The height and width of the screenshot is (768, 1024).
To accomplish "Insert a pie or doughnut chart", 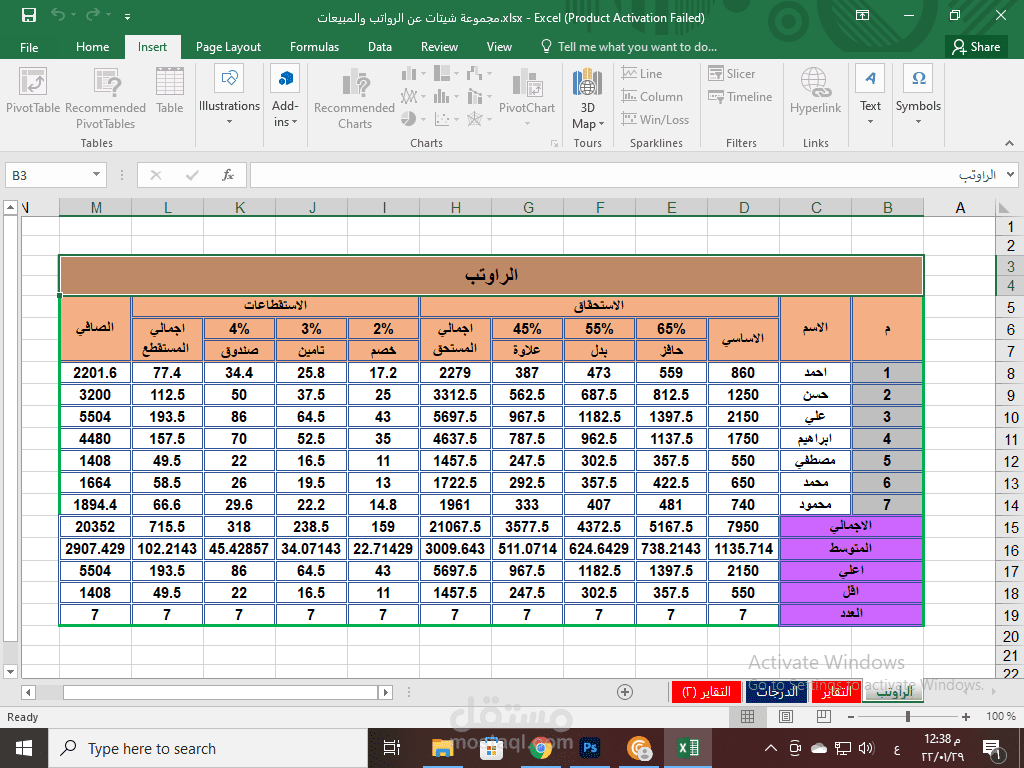I will [x=413, y=120].
